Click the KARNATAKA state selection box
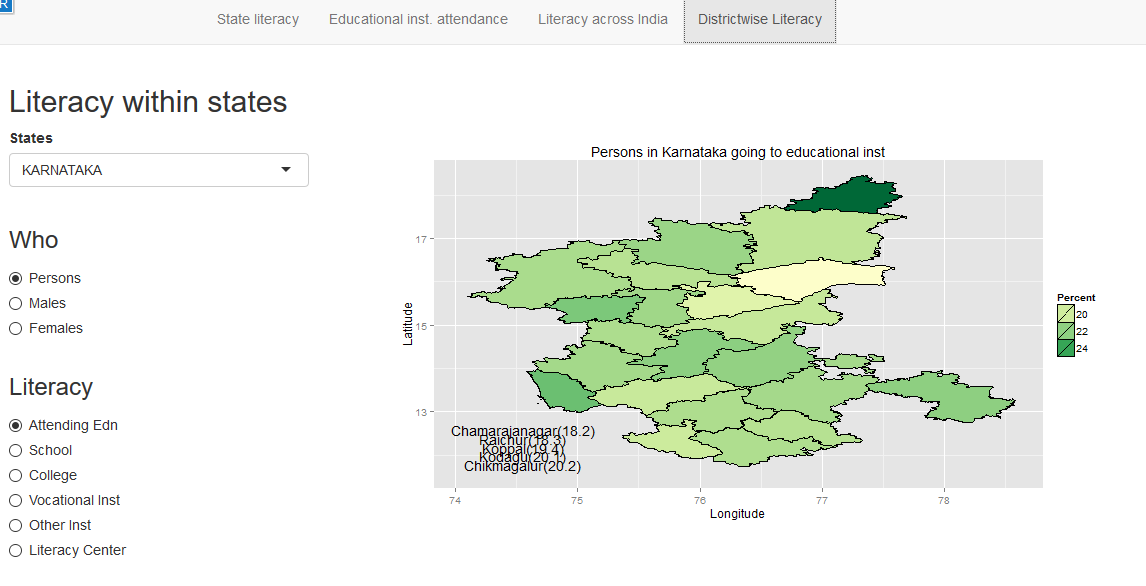This screenshot has height=586, width=1146. click(x=150, y=170)
